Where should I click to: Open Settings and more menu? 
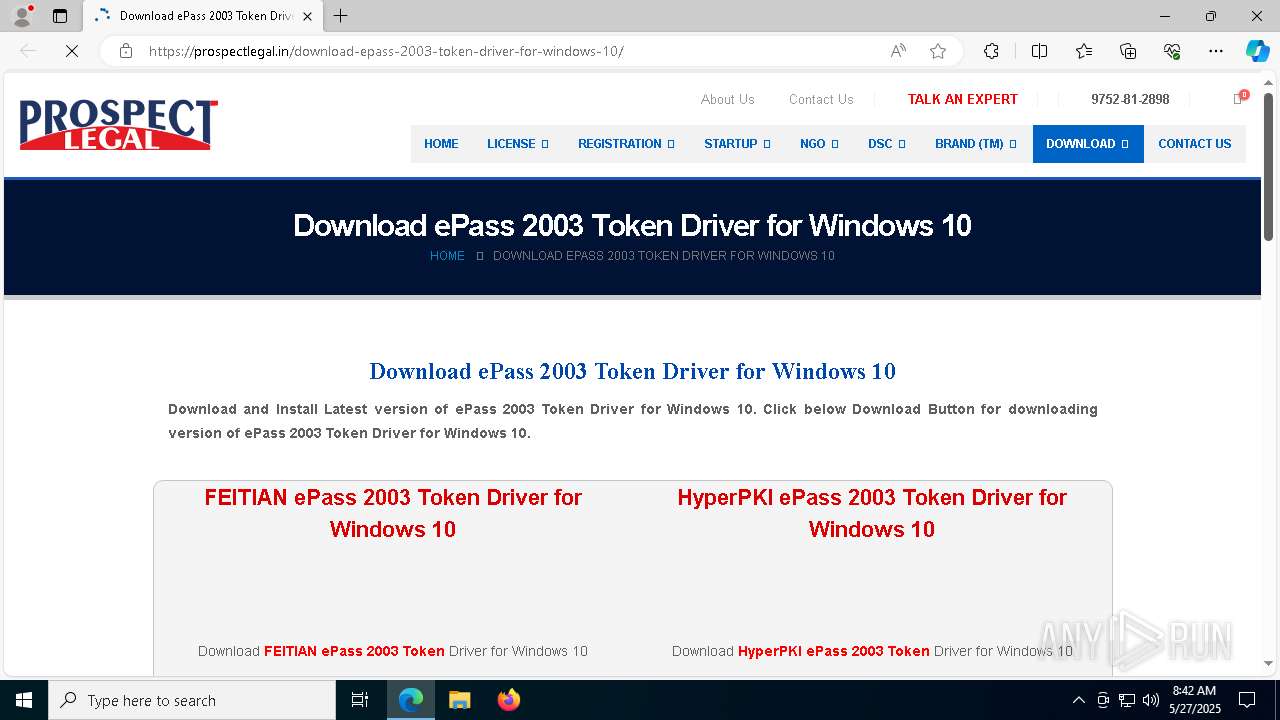[1216, 51]
